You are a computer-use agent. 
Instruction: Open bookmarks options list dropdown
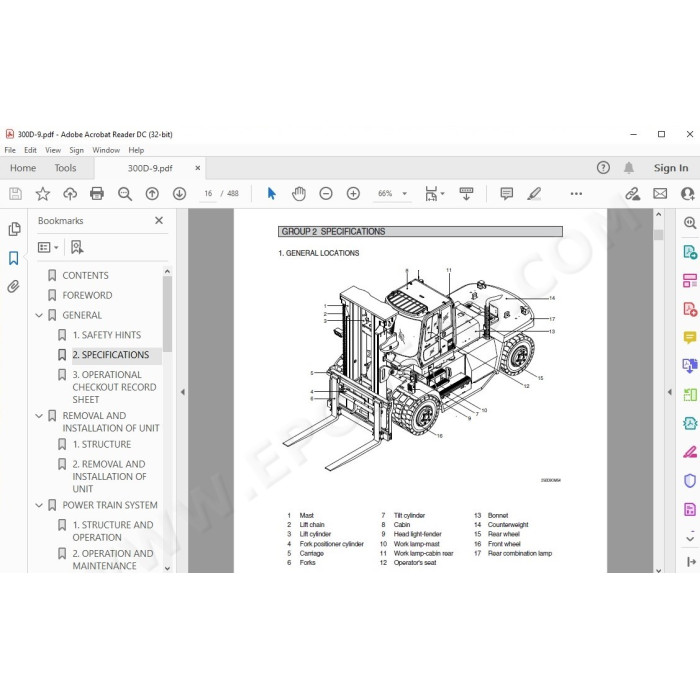tap(48, 247)
